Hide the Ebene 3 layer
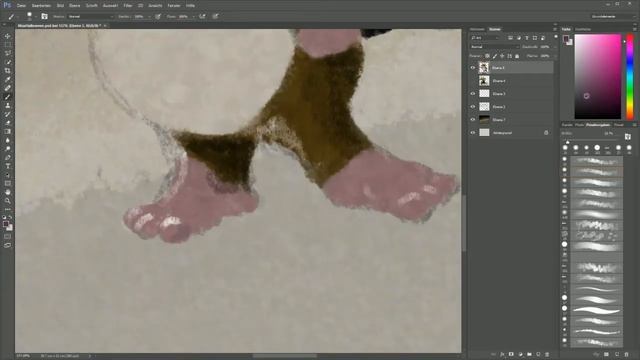The image size is (640, 360). (x=473, y=94)
